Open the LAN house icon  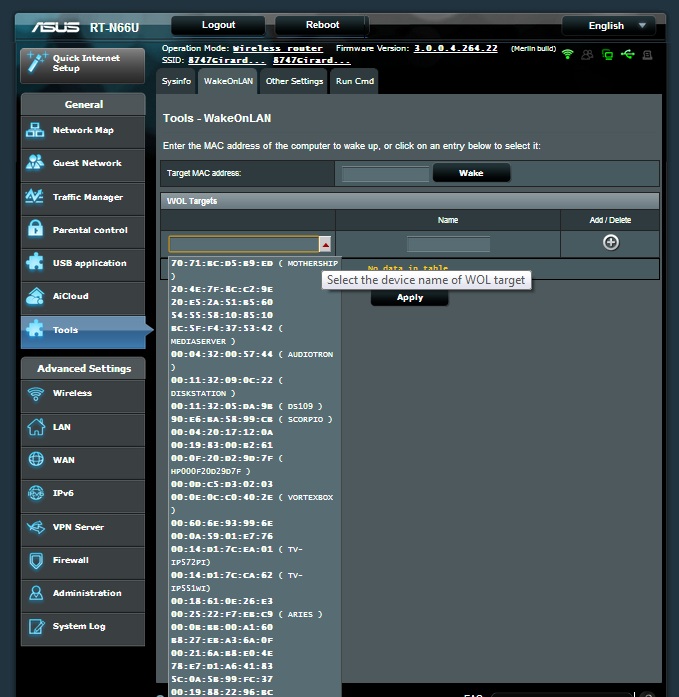[36, 427]
